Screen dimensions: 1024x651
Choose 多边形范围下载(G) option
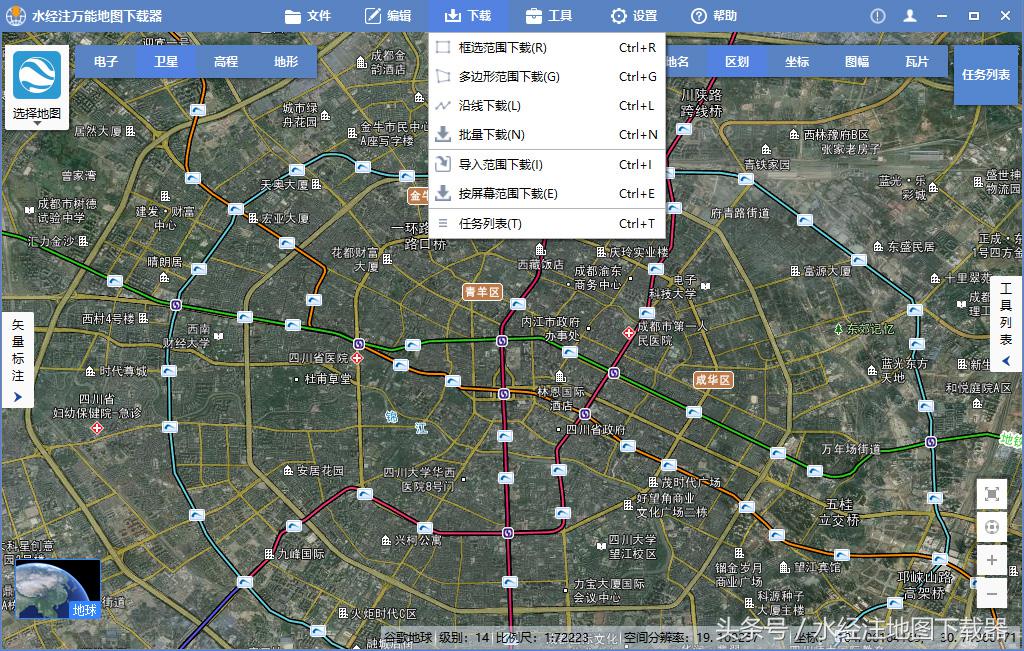point(546,76)
